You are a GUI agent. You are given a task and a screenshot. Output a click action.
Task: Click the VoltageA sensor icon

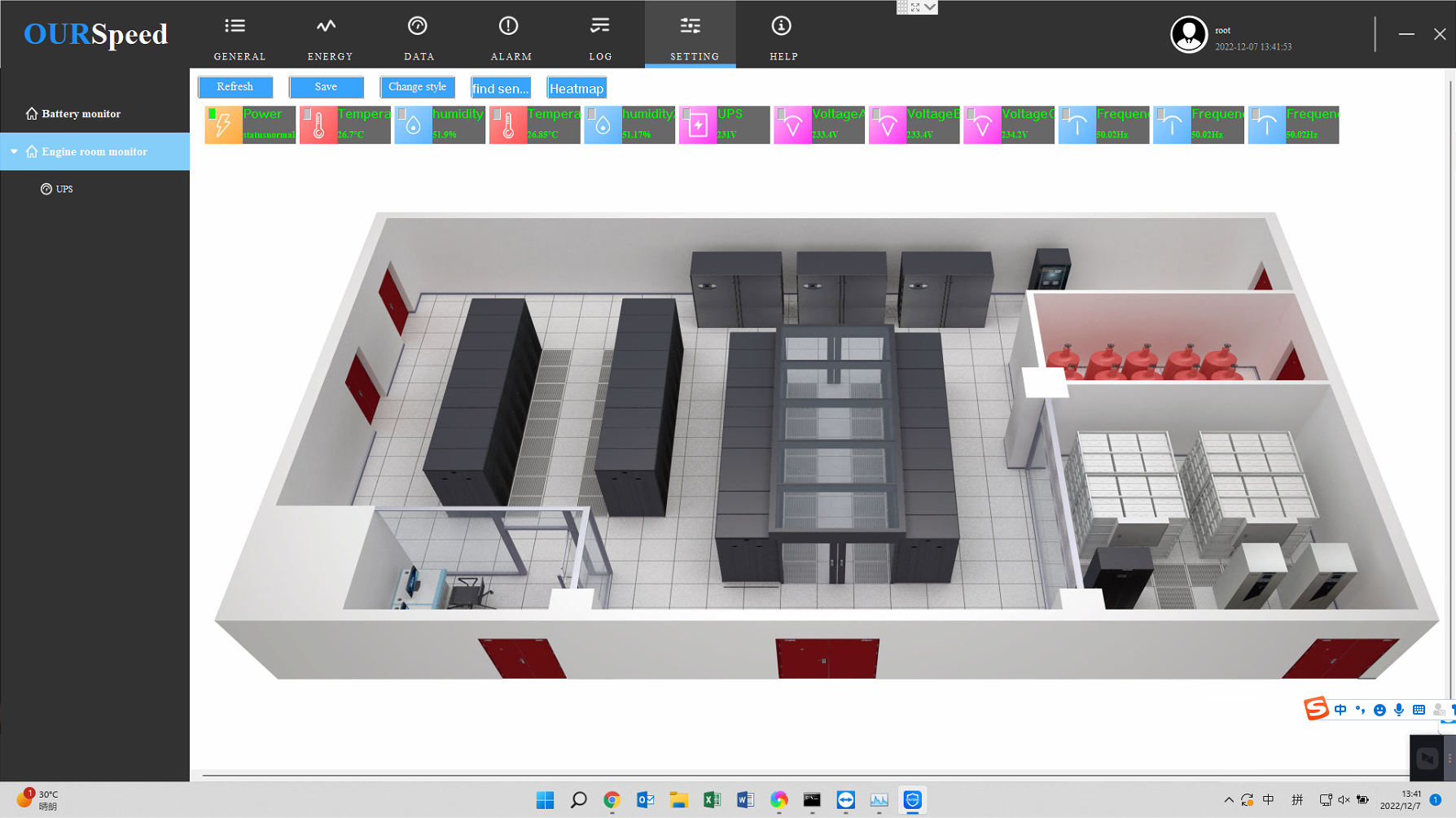[792, 125]
